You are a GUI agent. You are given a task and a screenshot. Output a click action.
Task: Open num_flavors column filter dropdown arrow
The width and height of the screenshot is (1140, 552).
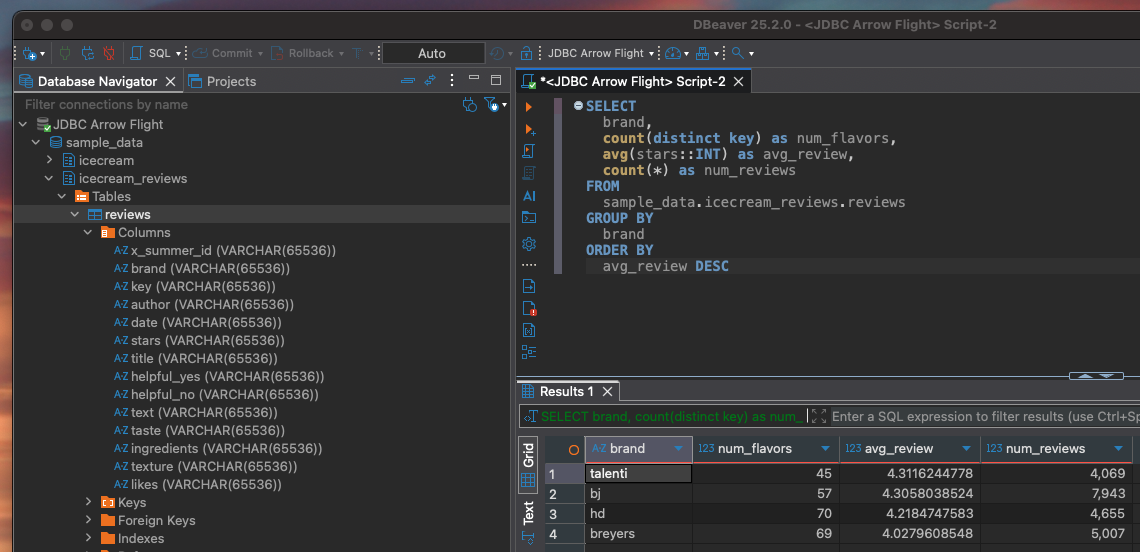[825, 449]
